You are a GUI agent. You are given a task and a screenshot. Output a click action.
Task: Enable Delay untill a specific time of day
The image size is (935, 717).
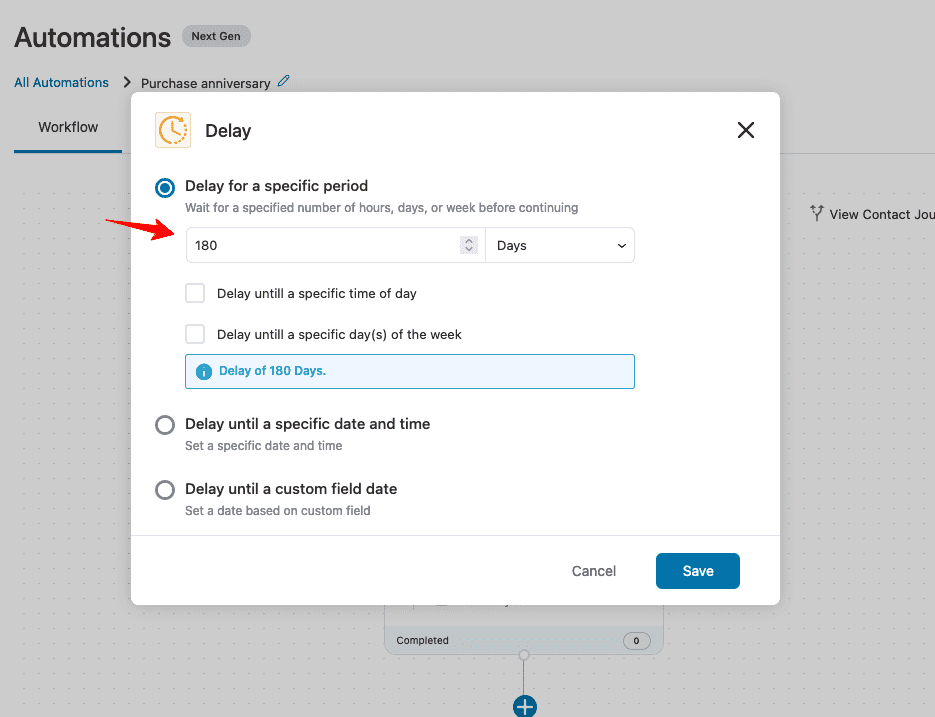[195, 293]
